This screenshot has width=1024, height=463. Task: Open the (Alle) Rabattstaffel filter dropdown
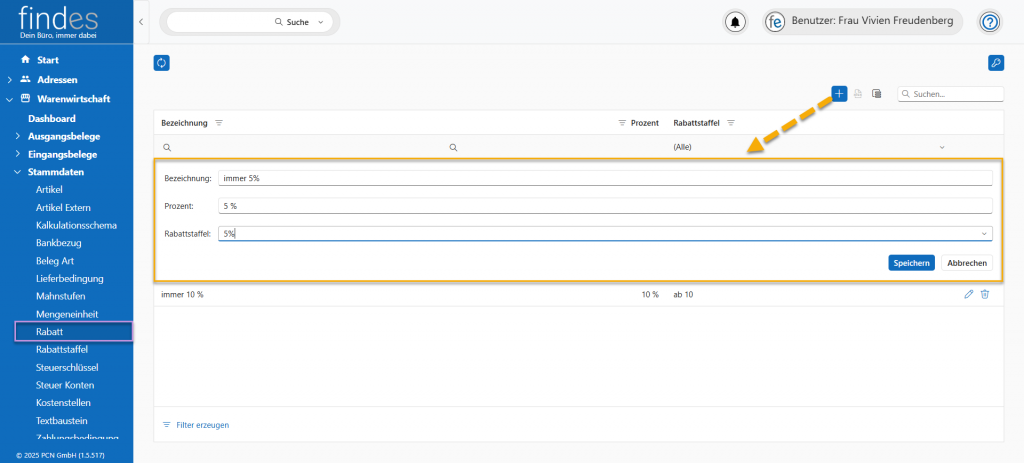pyautogui.click(x=941, y=147)
